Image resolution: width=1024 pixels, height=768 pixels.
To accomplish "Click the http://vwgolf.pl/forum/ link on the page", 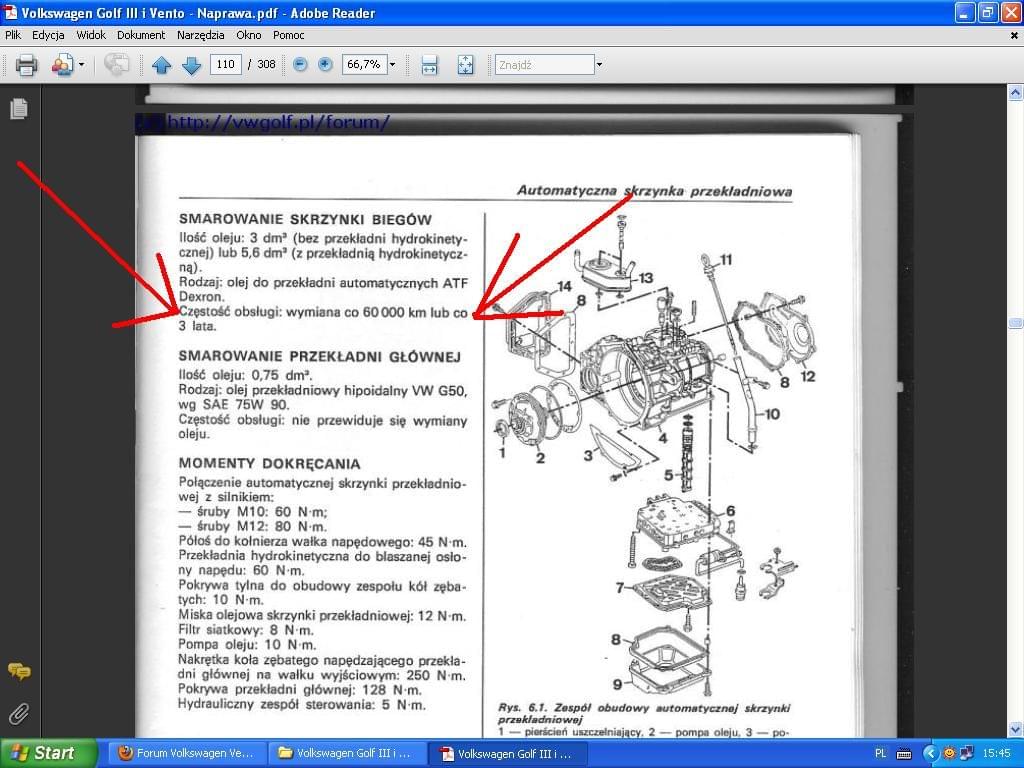I will point(279,122).
